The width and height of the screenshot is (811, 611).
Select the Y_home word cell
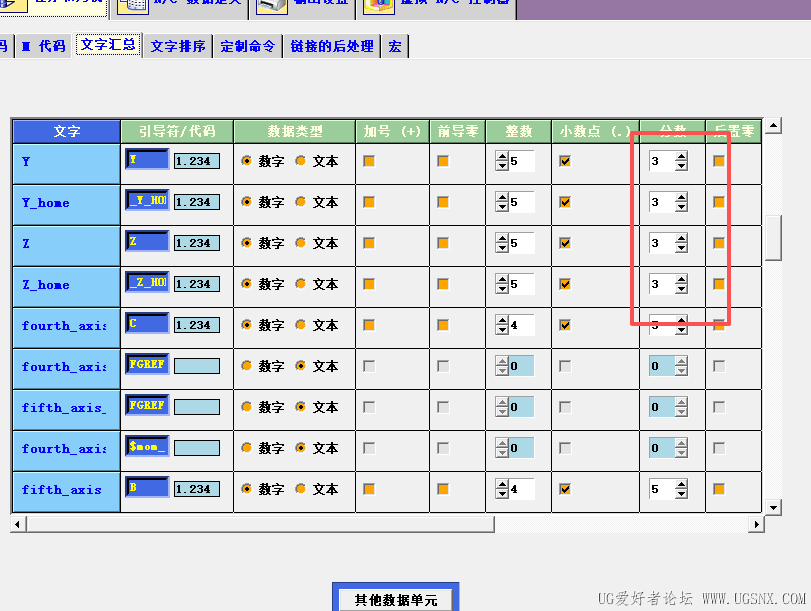(66, 204)
